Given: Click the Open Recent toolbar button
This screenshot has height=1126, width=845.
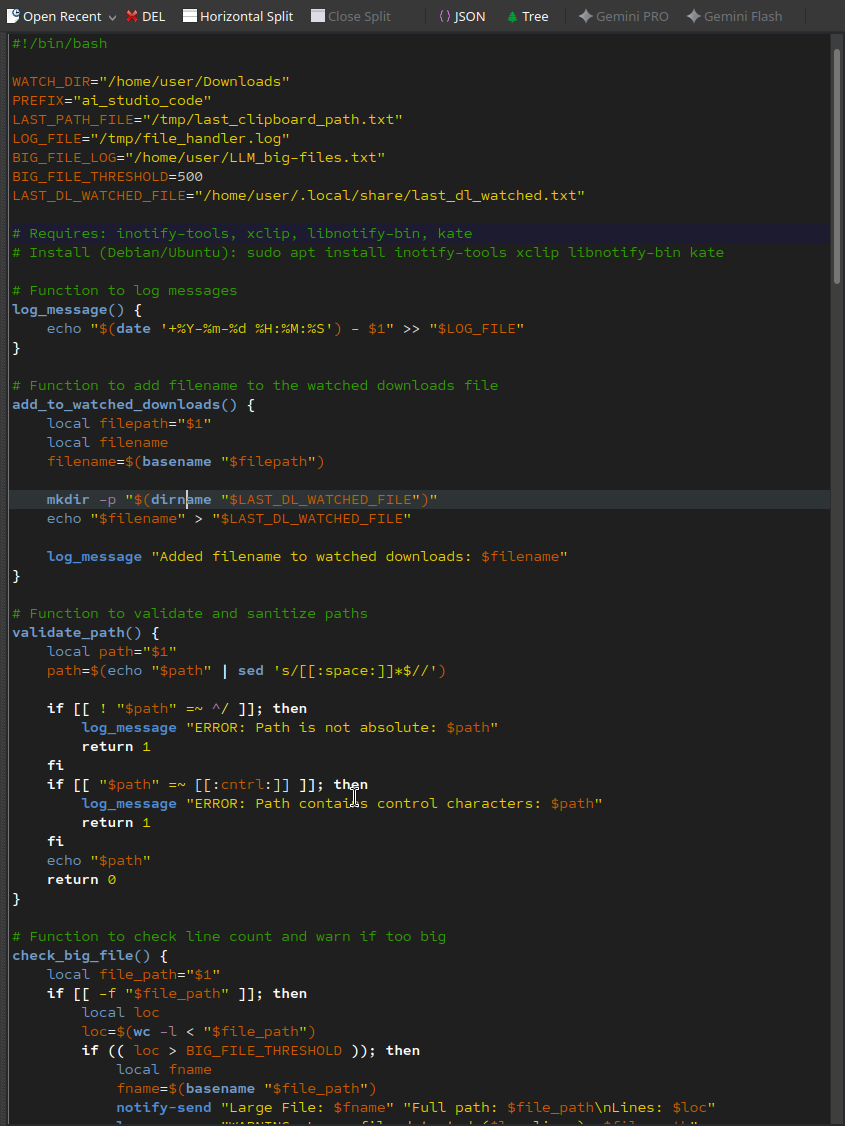Looking at the screenshot, I should click(54, 17).
